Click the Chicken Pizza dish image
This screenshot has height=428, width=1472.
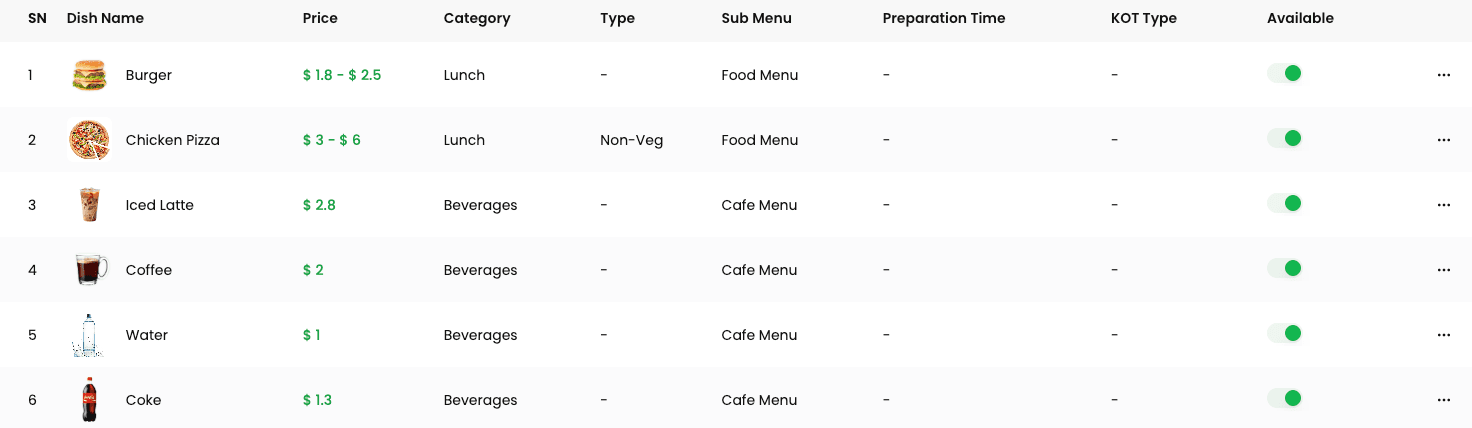pyautogui.click(x=89, y=140)
